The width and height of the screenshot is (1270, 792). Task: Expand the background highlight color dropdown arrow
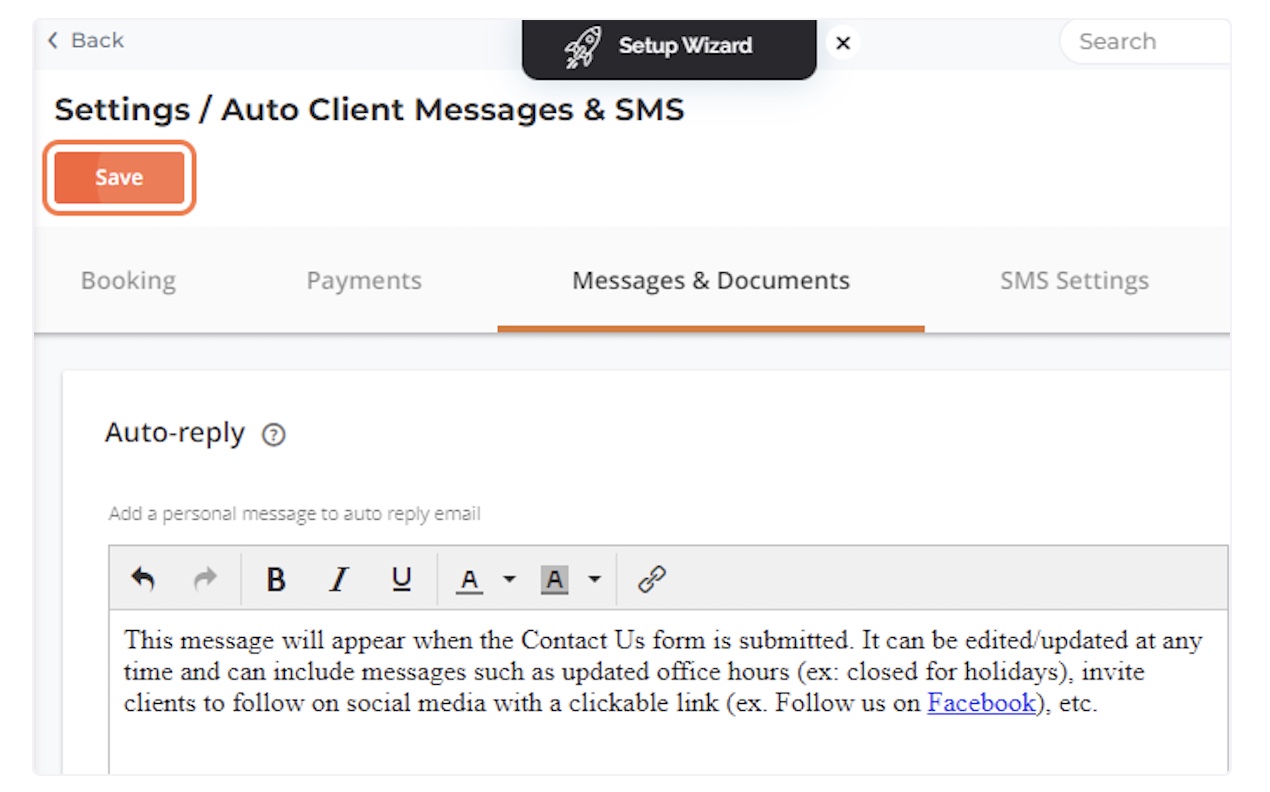[x=594, y=579]
